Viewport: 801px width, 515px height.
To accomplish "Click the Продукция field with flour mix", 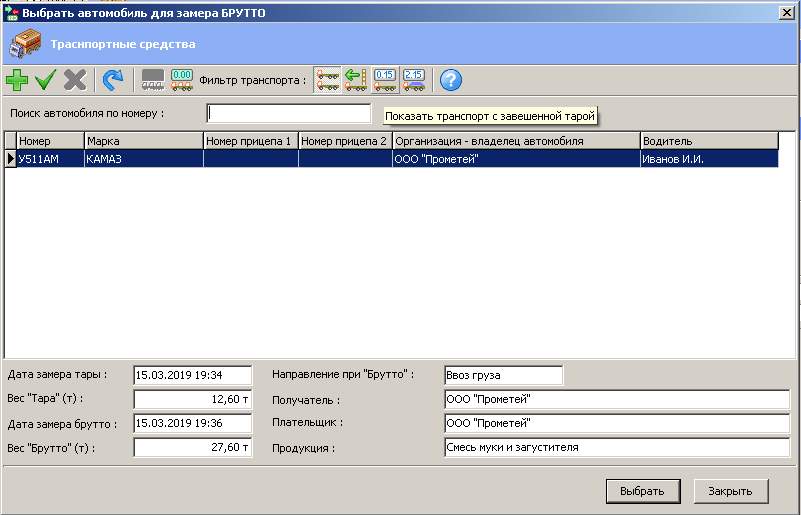I will click(616, 448).
